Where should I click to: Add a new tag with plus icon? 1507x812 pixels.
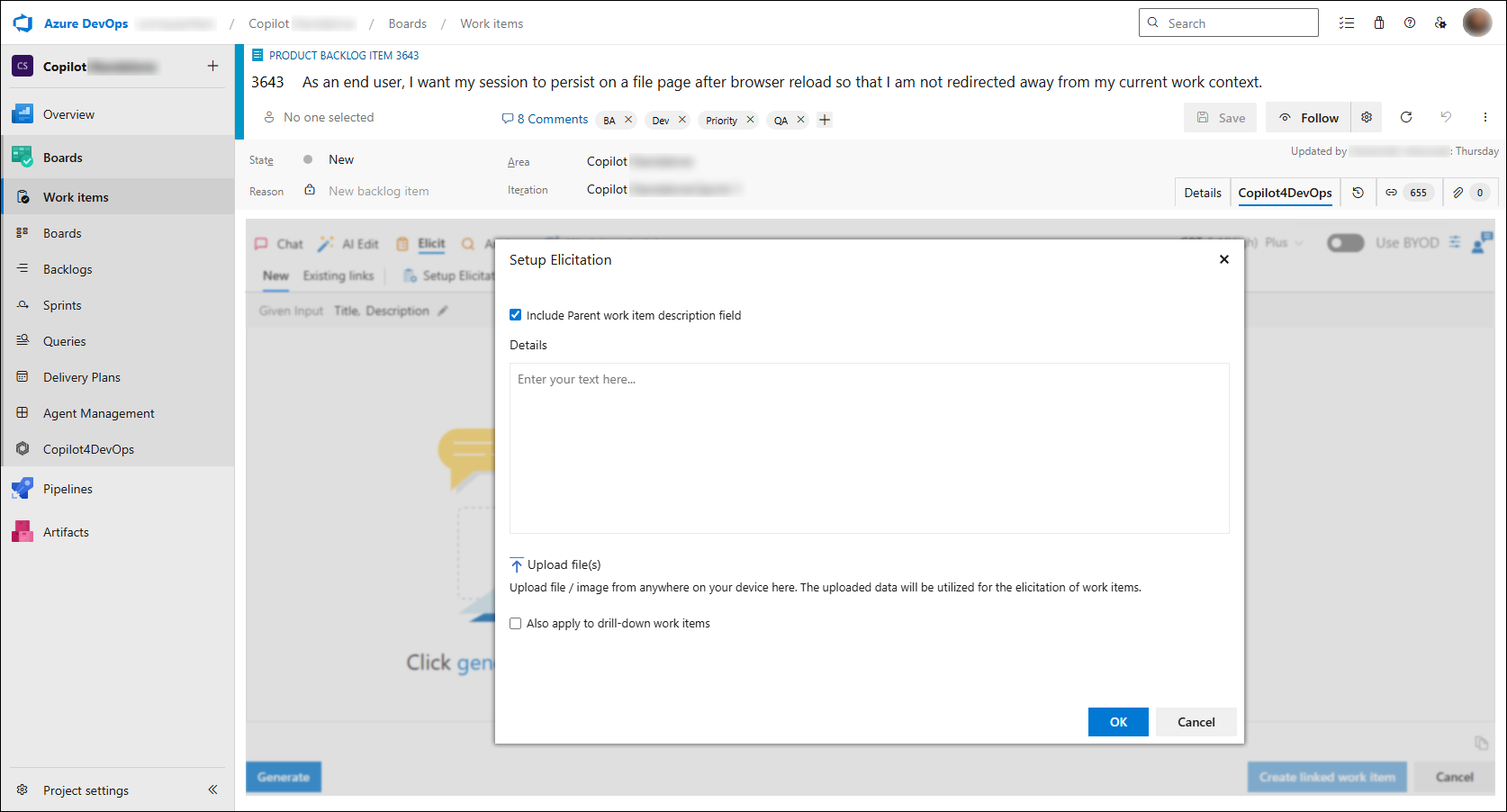pos(825,120)
